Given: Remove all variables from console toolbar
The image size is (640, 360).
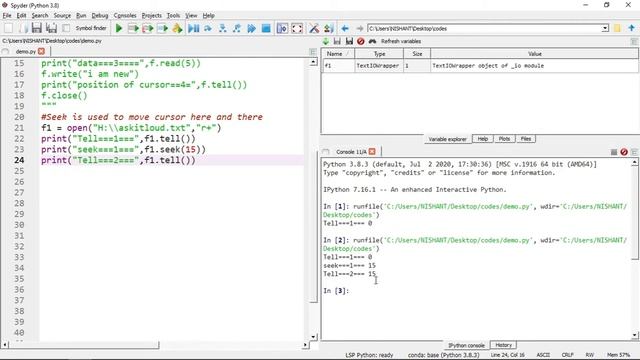Looking at the screenshot, I should [624, 152].
